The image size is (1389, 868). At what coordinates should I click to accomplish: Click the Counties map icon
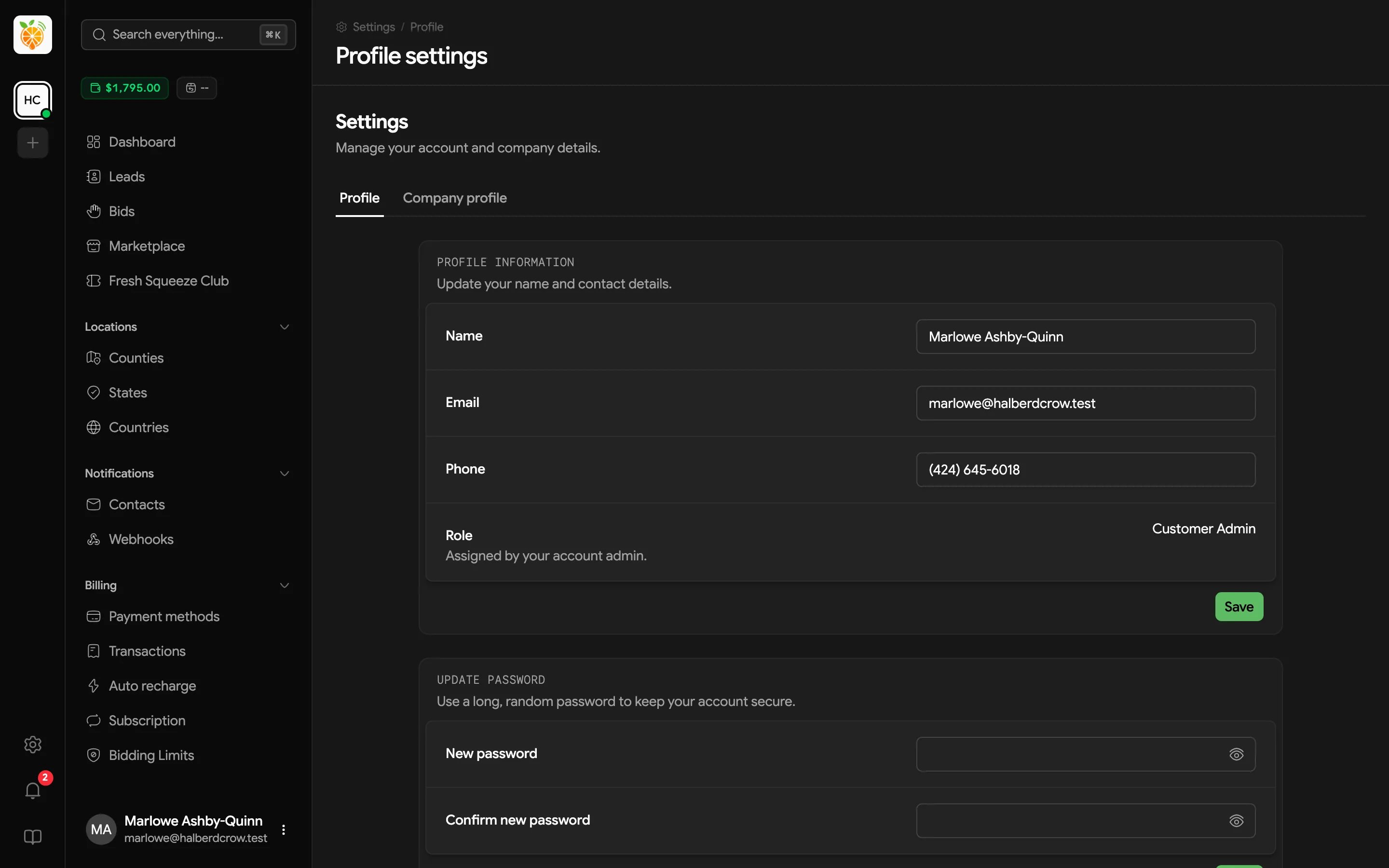click(x=94, y=358)
